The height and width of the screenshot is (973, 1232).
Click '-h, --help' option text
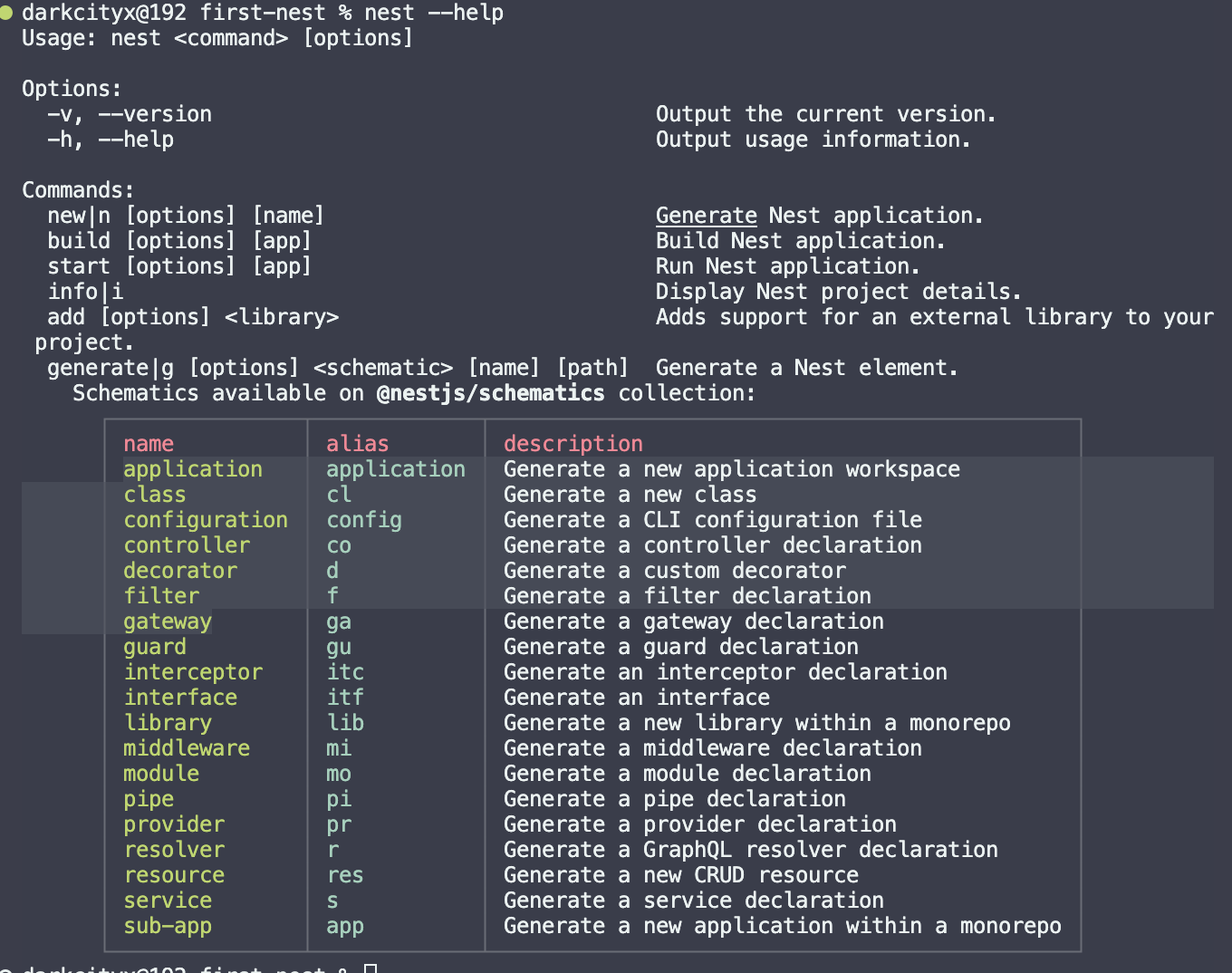click(x=111, y=140)
